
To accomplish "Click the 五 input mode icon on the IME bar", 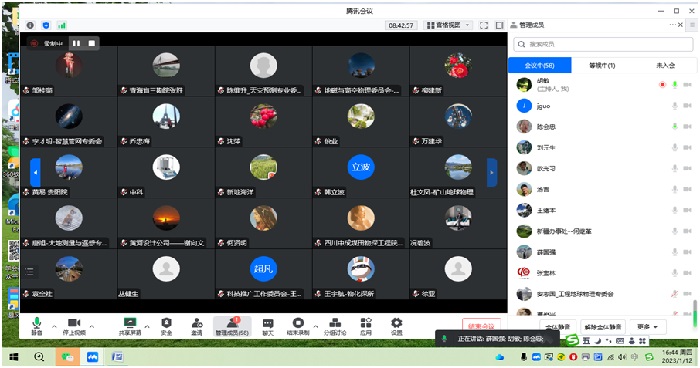I will (586, 341).
